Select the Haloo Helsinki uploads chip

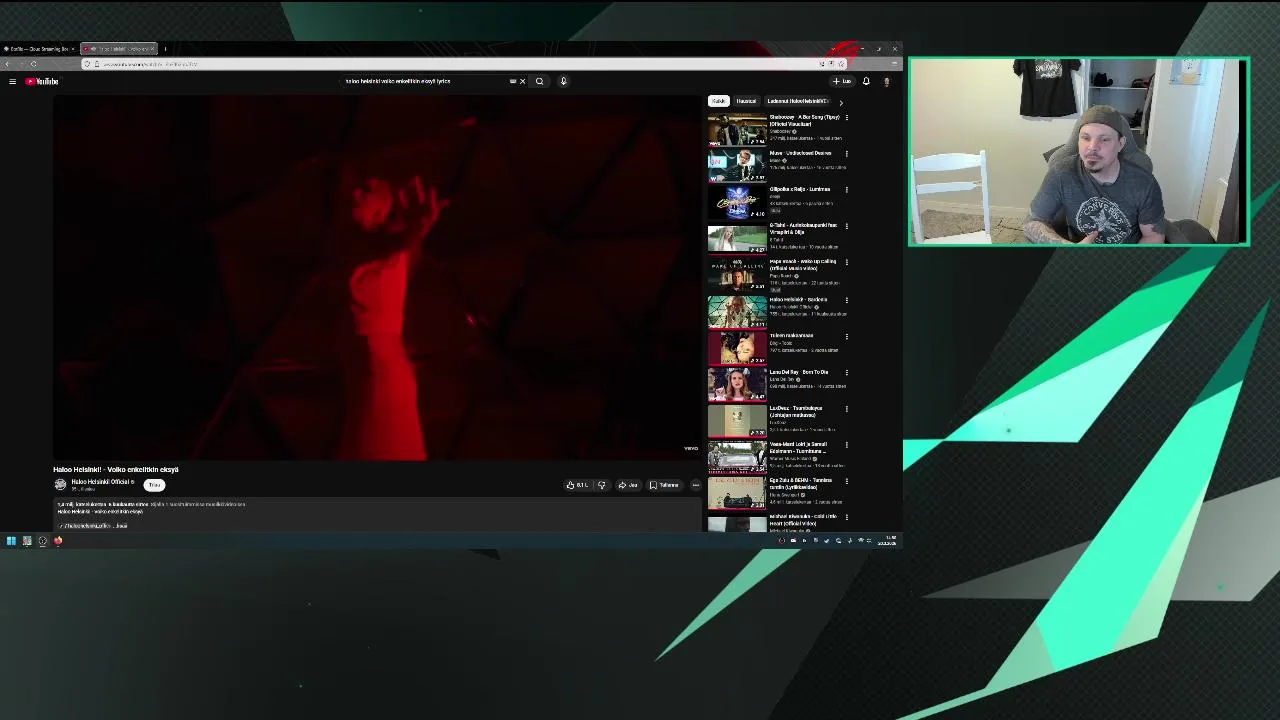pyautogui.click(x=797, y=101)
